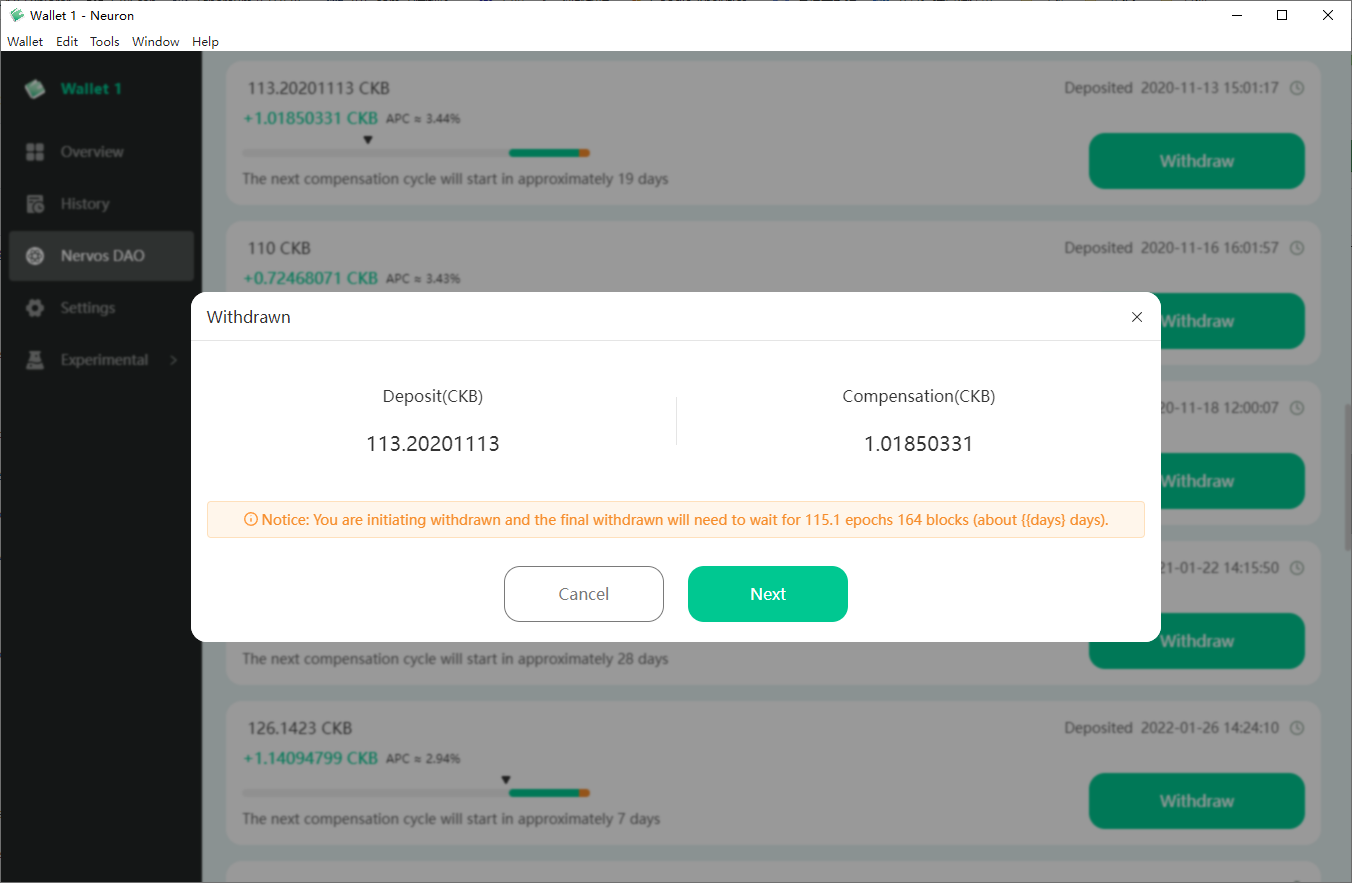Click the Settings gear icon in sidebar
This screenshot has width=1352, height=883.
pos(35,308)
